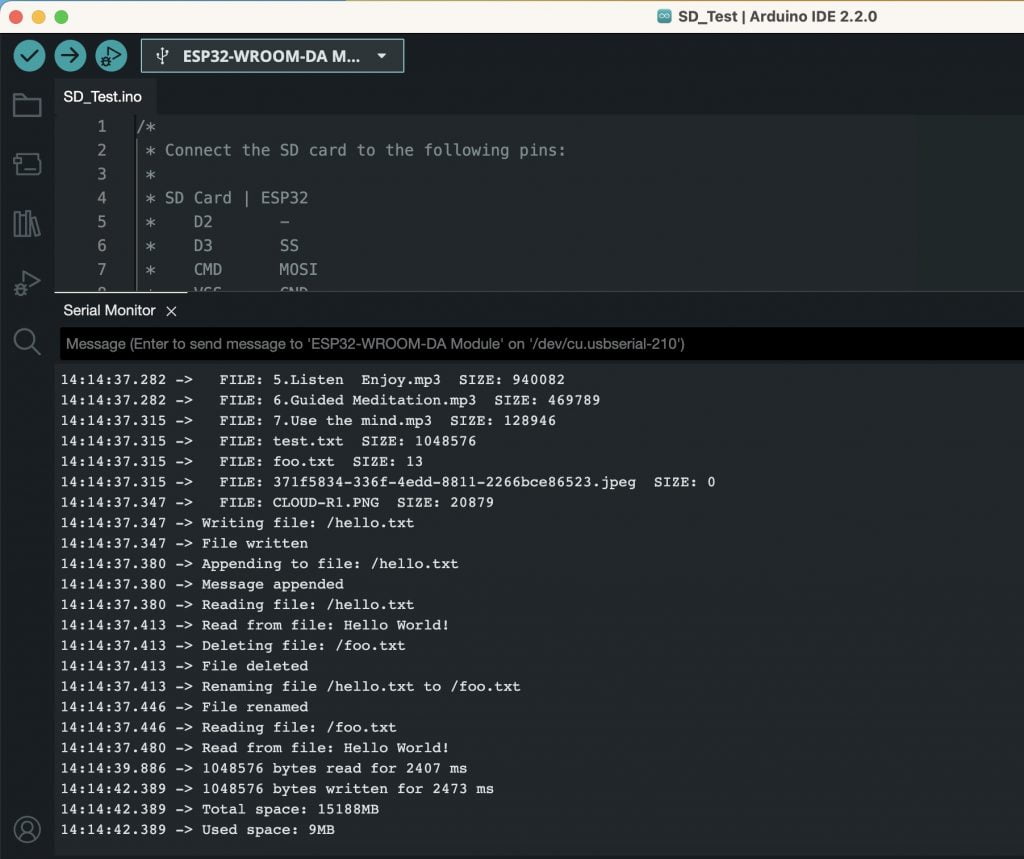This screenshot has height=859, width=1024.
Task: Click the serial message input field
Action: pos(541,344)
